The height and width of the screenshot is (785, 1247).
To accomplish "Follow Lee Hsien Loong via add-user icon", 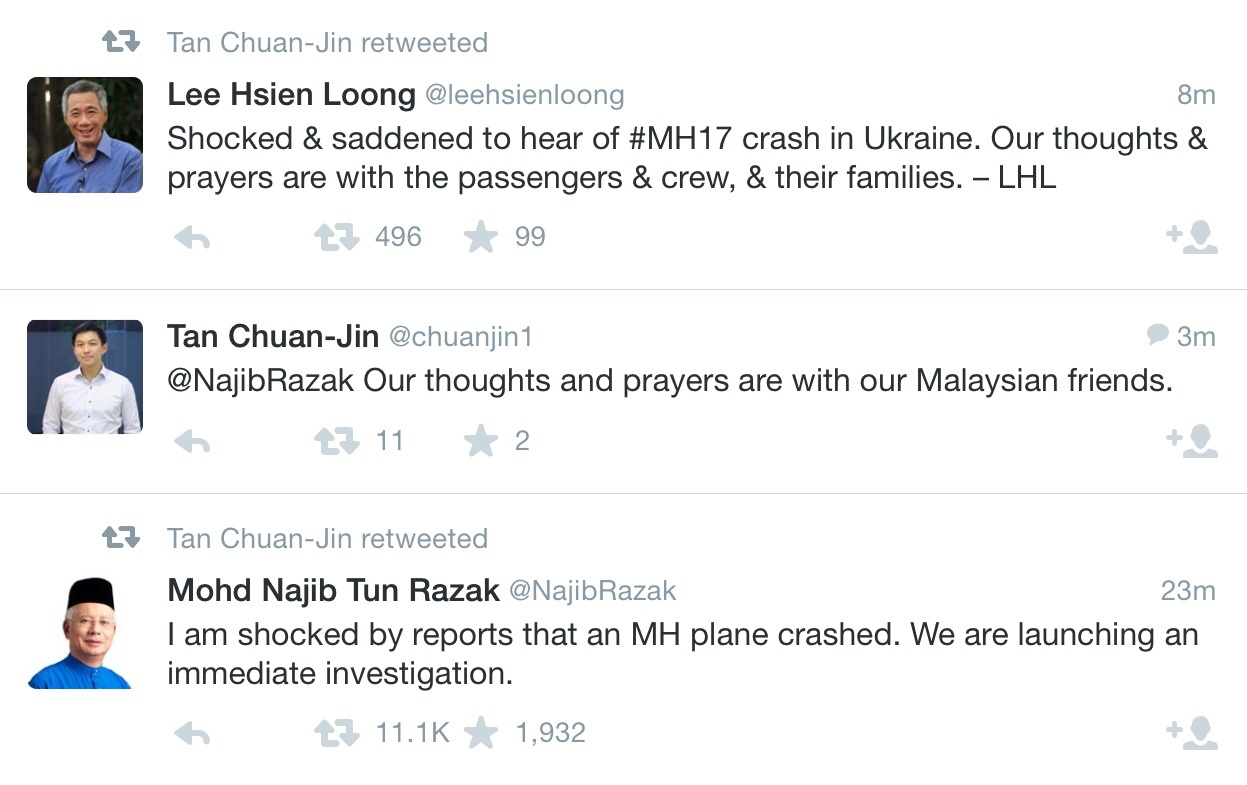I will (x=1192, y=237).
